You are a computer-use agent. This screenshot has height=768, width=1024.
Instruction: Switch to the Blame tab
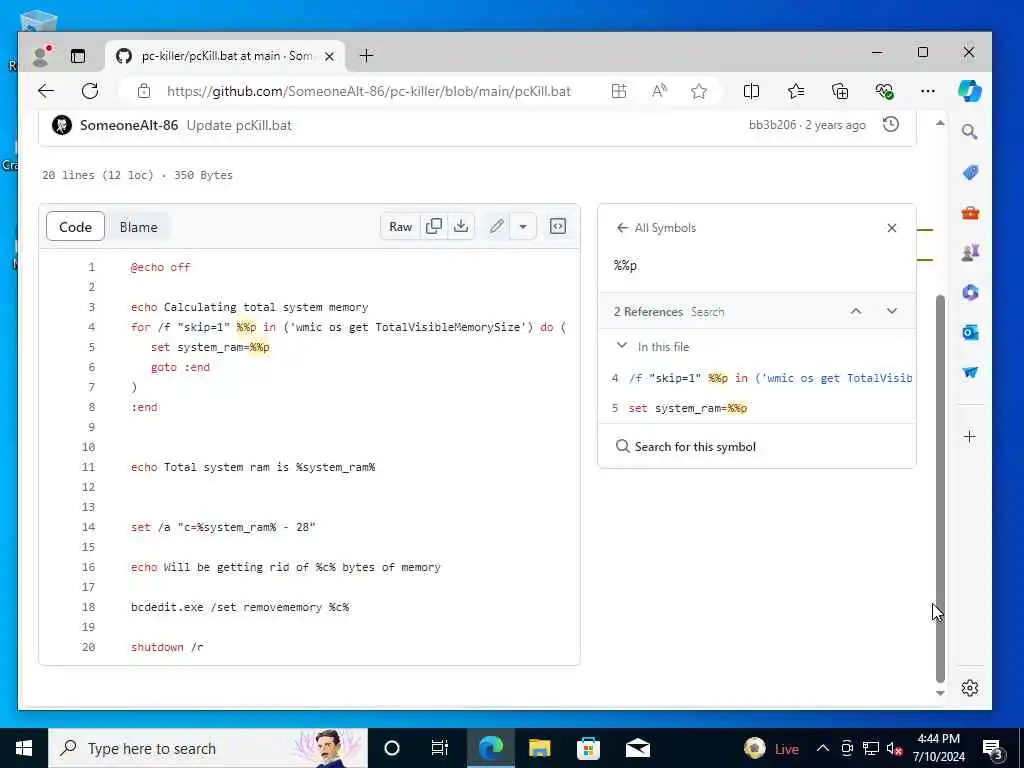click(x=138, y=227)
